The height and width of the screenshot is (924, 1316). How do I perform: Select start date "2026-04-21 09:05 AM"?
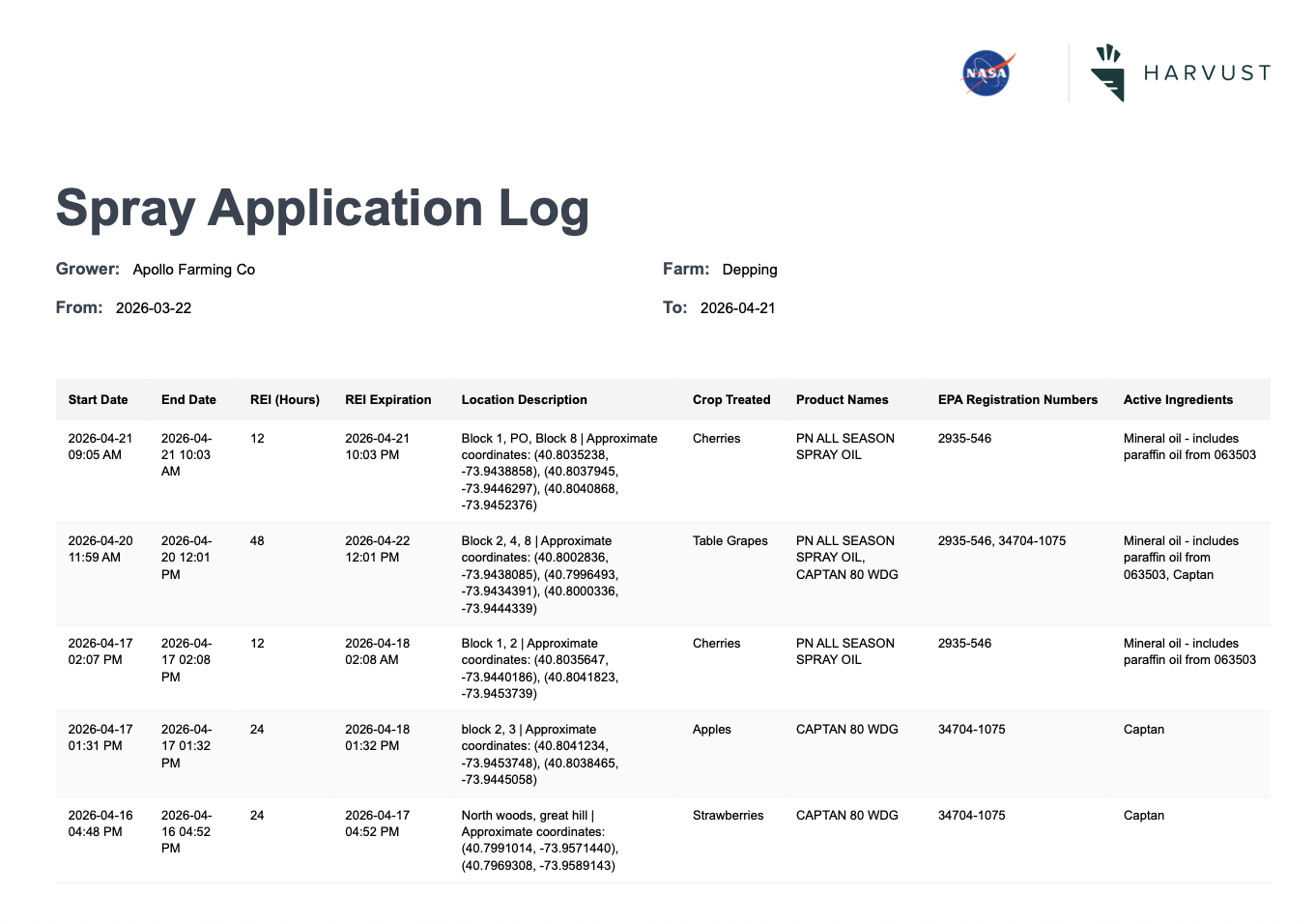(x=100, y=447)
